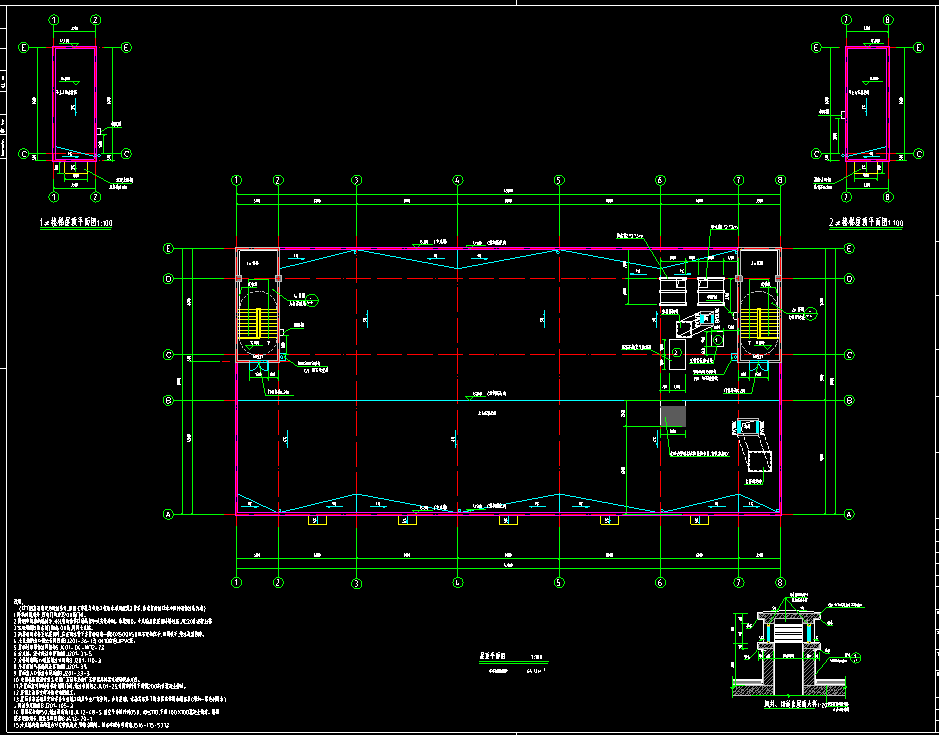Select the right staircase in the main plan

(x=759, y=322)
